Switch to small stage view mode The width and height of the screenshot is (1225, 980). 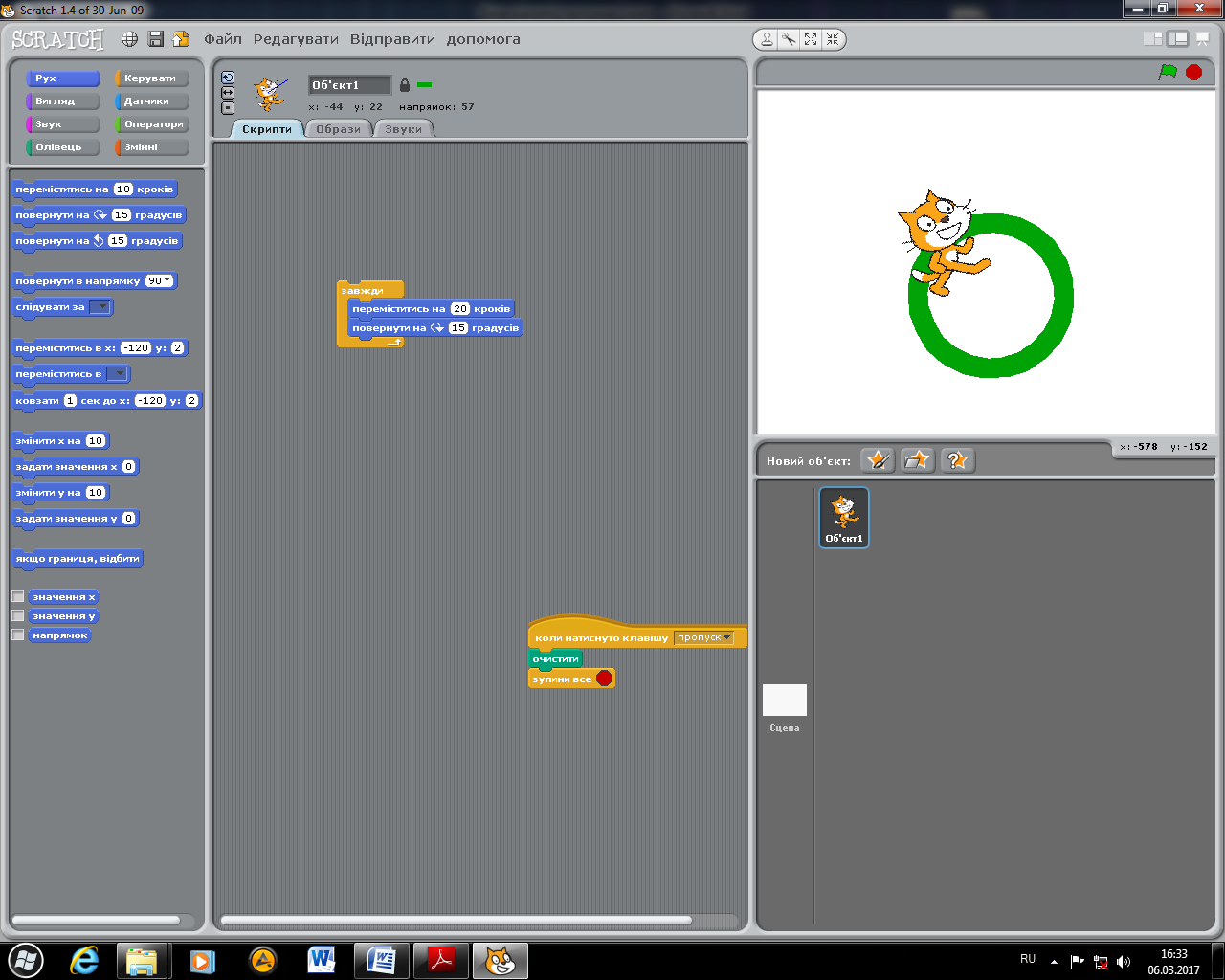[x=1153, y=39]
